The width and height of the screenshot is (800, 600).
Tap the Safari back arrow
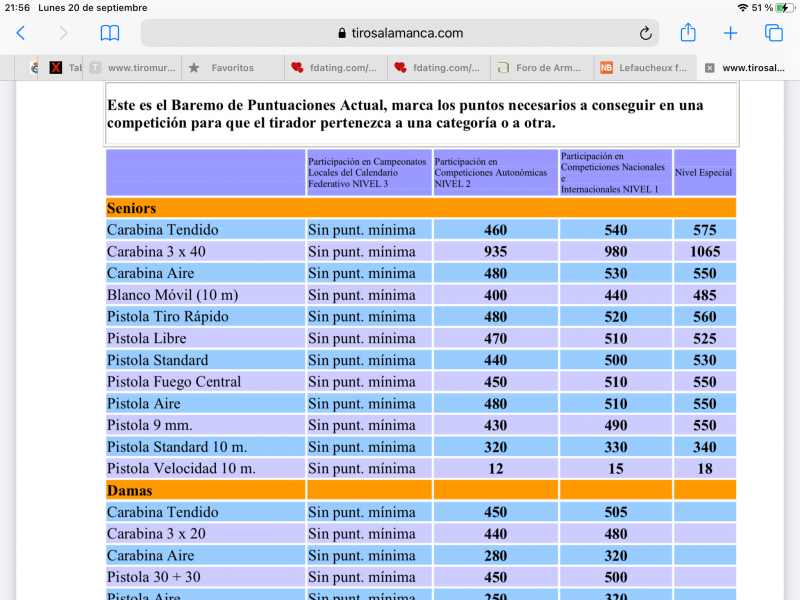21,33
